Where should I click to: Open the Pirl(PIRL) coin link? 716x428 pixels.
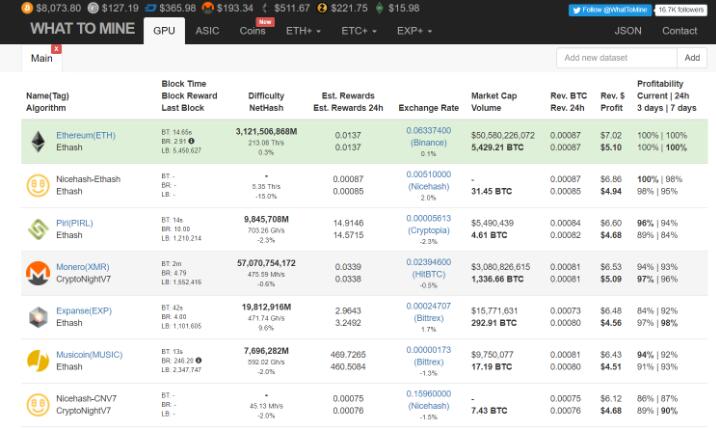click(x=74, y=223)
